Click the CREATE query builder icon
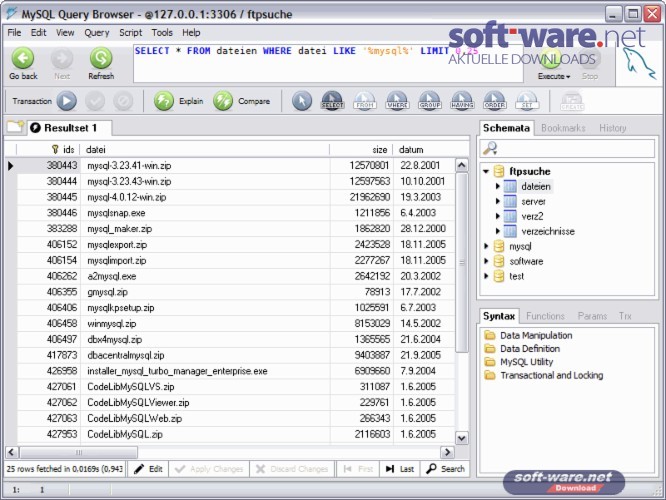 click(572, 101)
